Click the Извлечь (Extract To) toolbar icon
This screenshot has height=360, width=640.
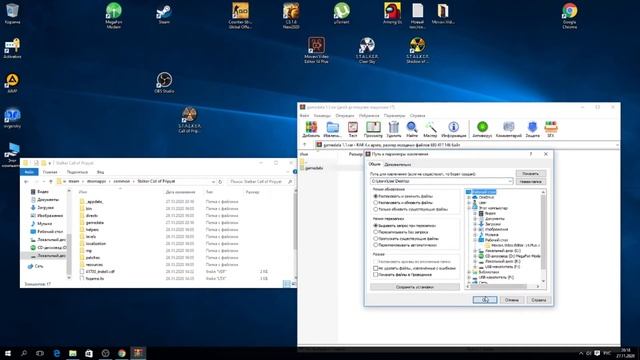pyautogui.click(x=332, y=129)
